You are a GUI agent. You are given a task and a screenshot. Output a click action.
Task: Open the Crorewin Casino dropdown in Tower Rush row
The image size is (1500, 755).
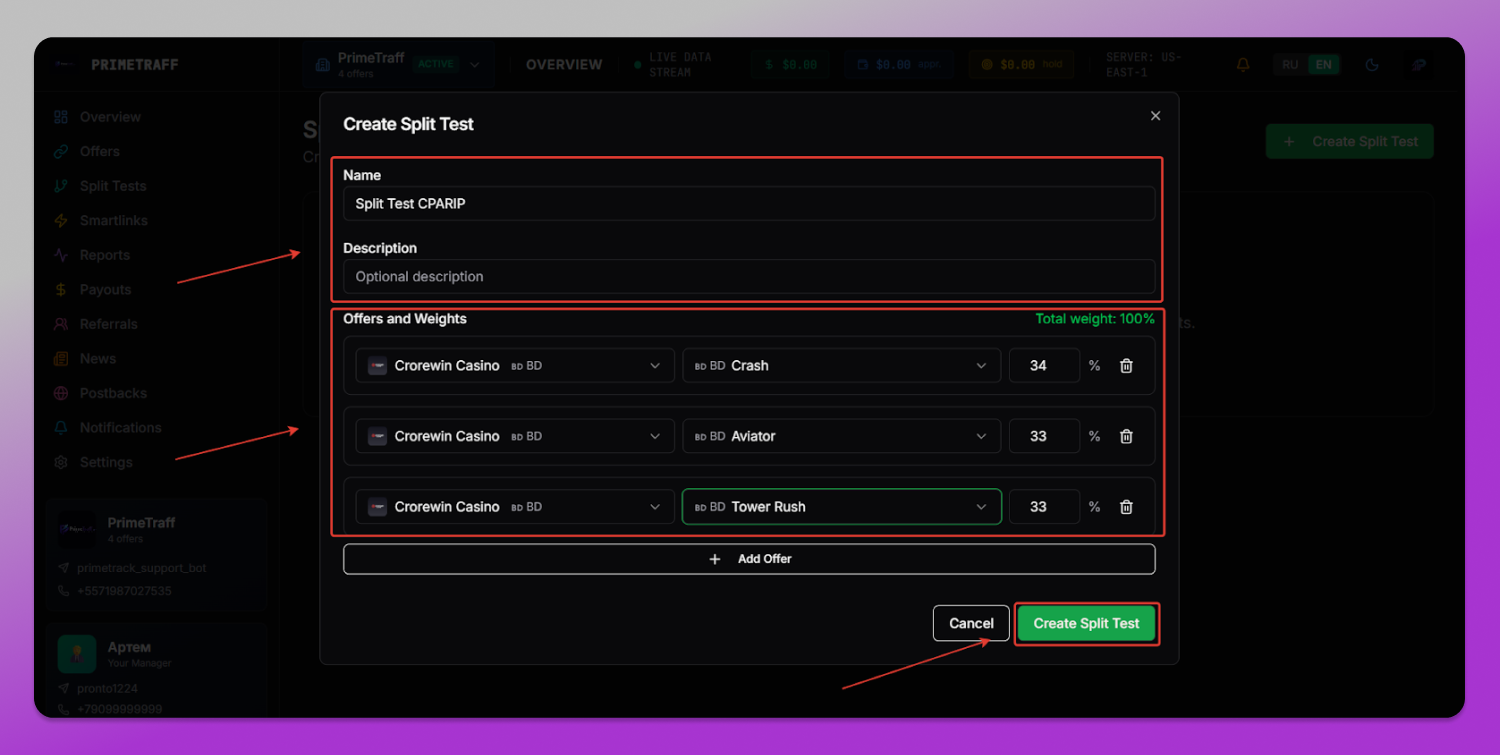click(x=514, y=507)
